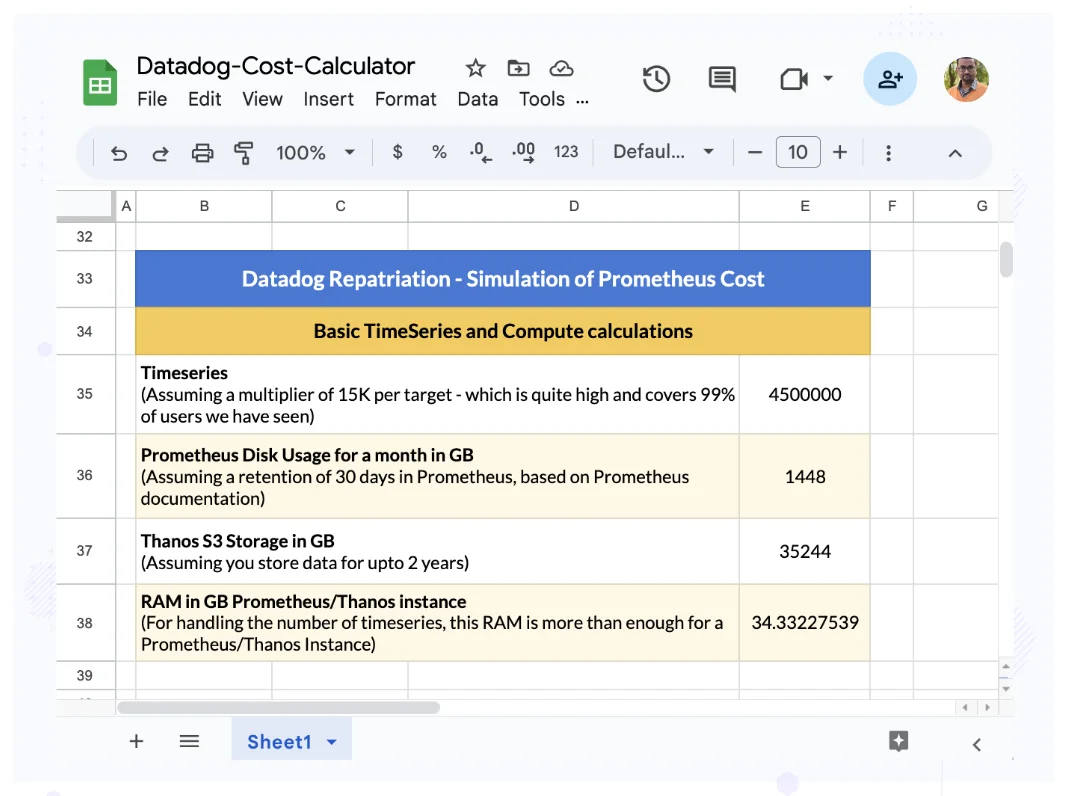Open the Insert menu

pos(328,99)
